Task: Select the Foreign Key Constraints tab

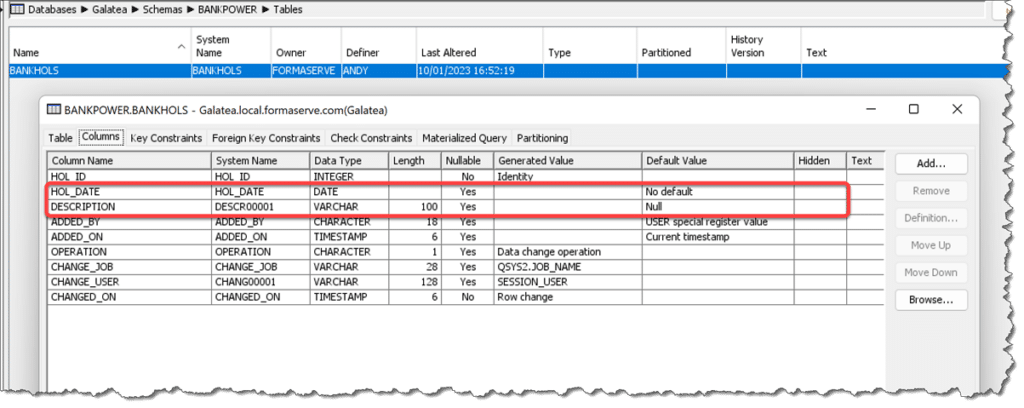Action: [x=266, y=138]
